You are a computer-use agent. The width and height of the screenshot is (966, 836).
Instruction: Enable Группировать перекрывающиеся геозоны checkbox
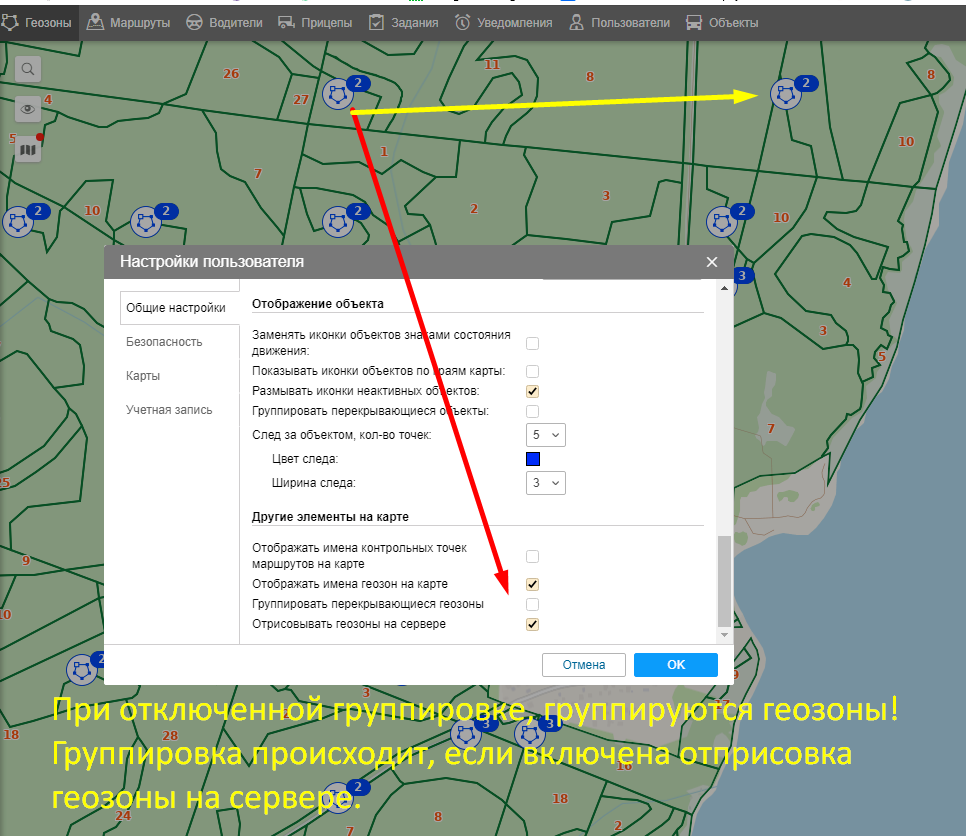pos(533,604)
